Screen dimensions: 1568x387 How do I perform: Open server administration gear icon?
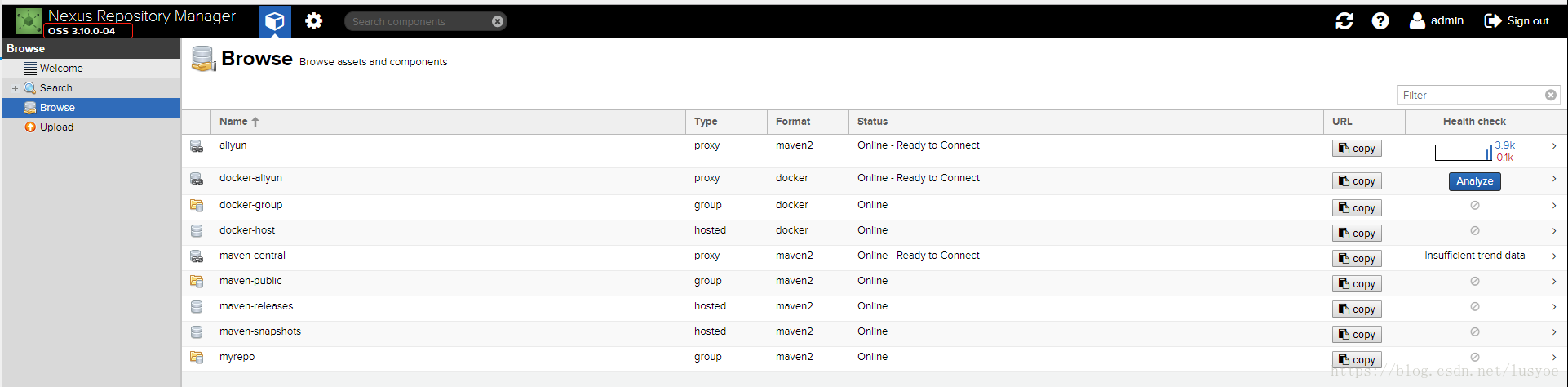click(x=314, y=21)
